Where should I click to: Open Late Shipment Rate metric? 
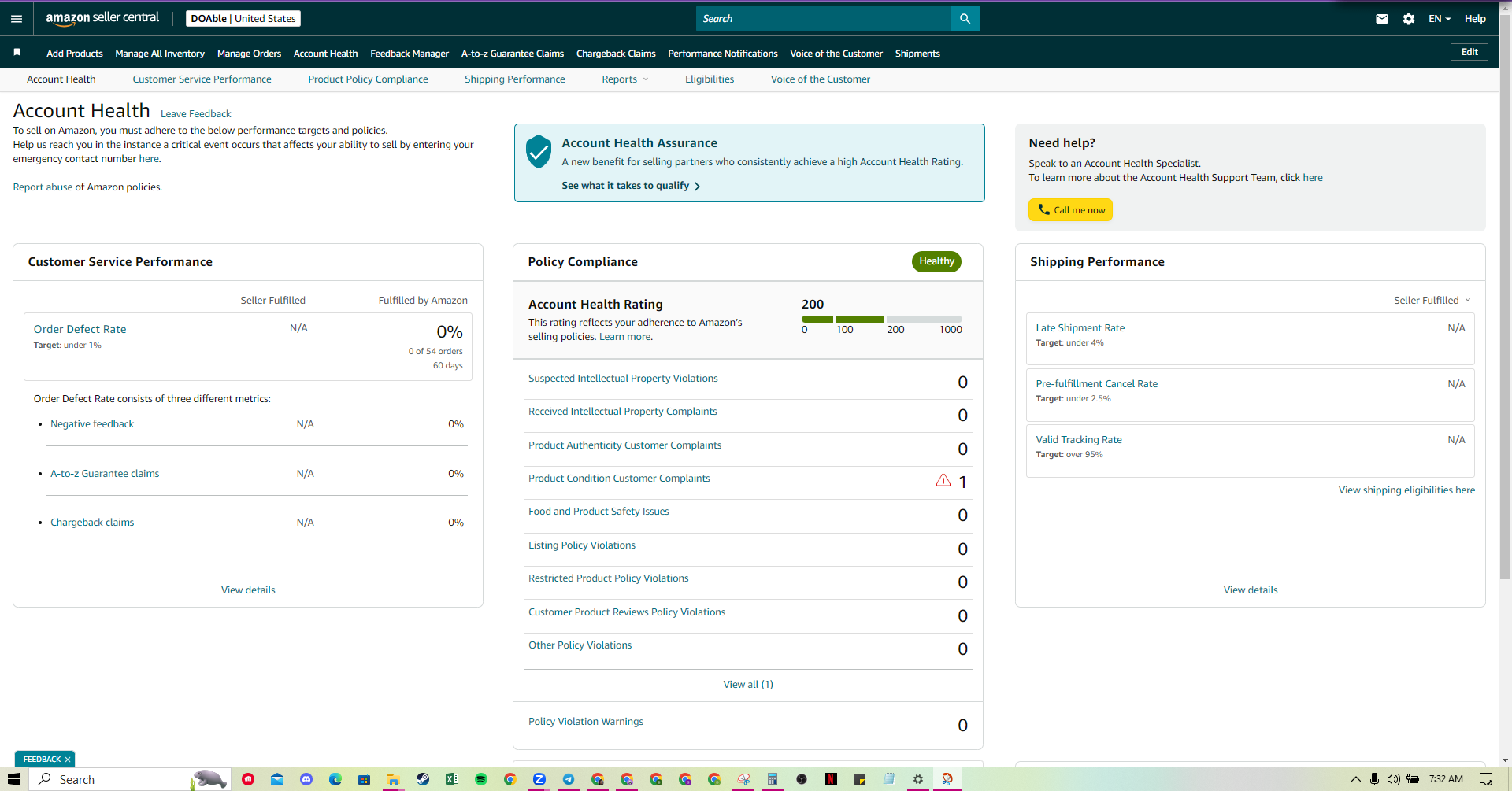[x=1080, y=328]
